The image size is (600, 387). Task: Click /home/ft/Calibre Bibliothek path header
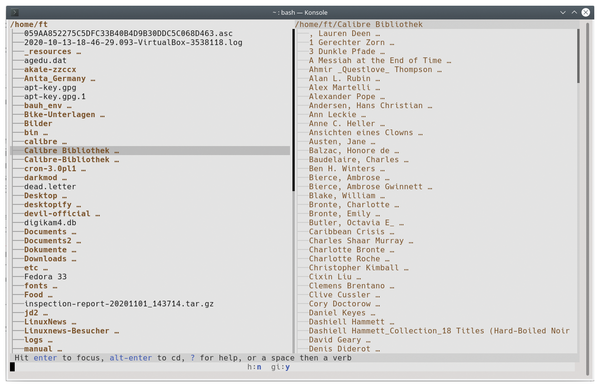coord(359,24)
